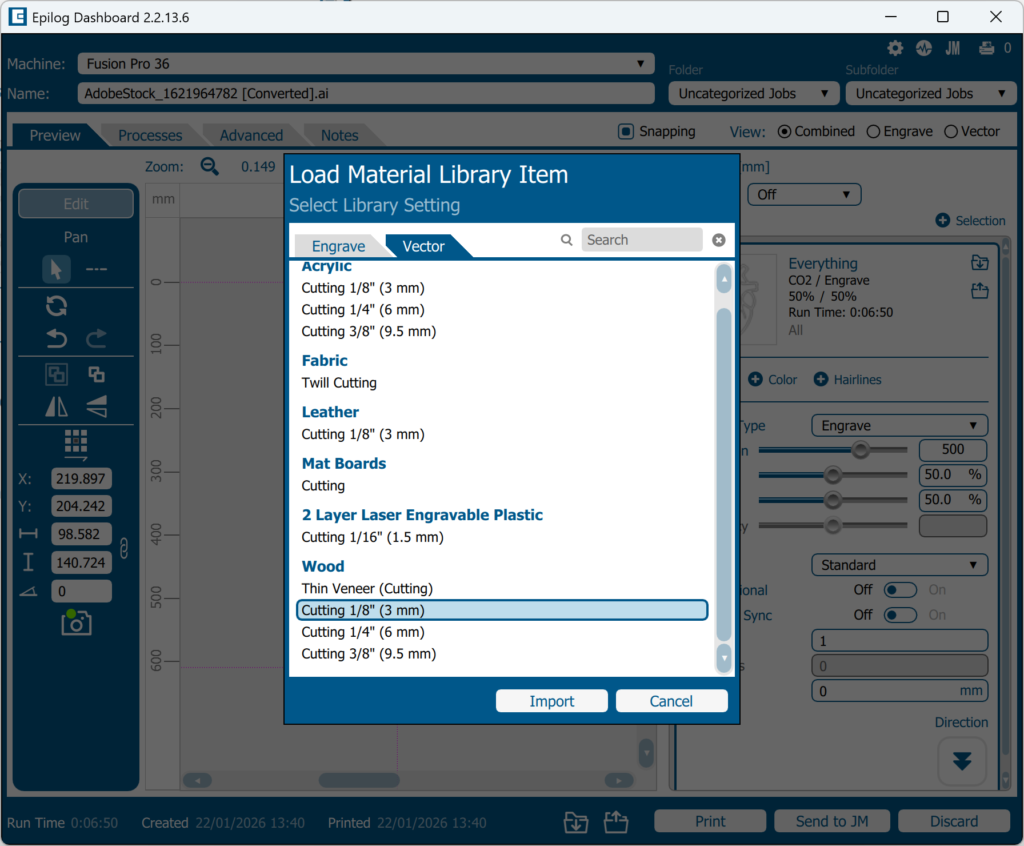This screenshot has height=846, width=1024.
Task: Add a Color process
Action: click(x=773, y=380)
